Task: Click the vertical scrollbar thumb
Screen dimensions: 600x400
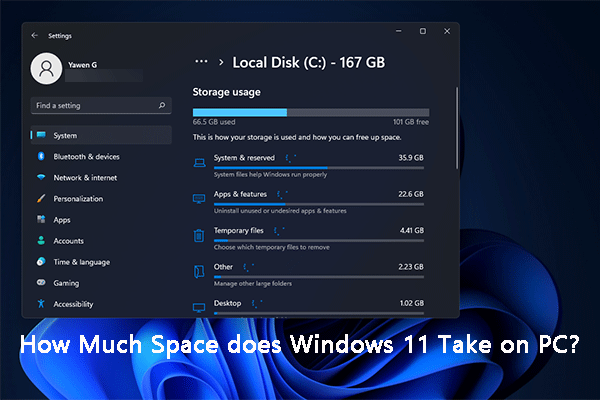Action: 457,128
